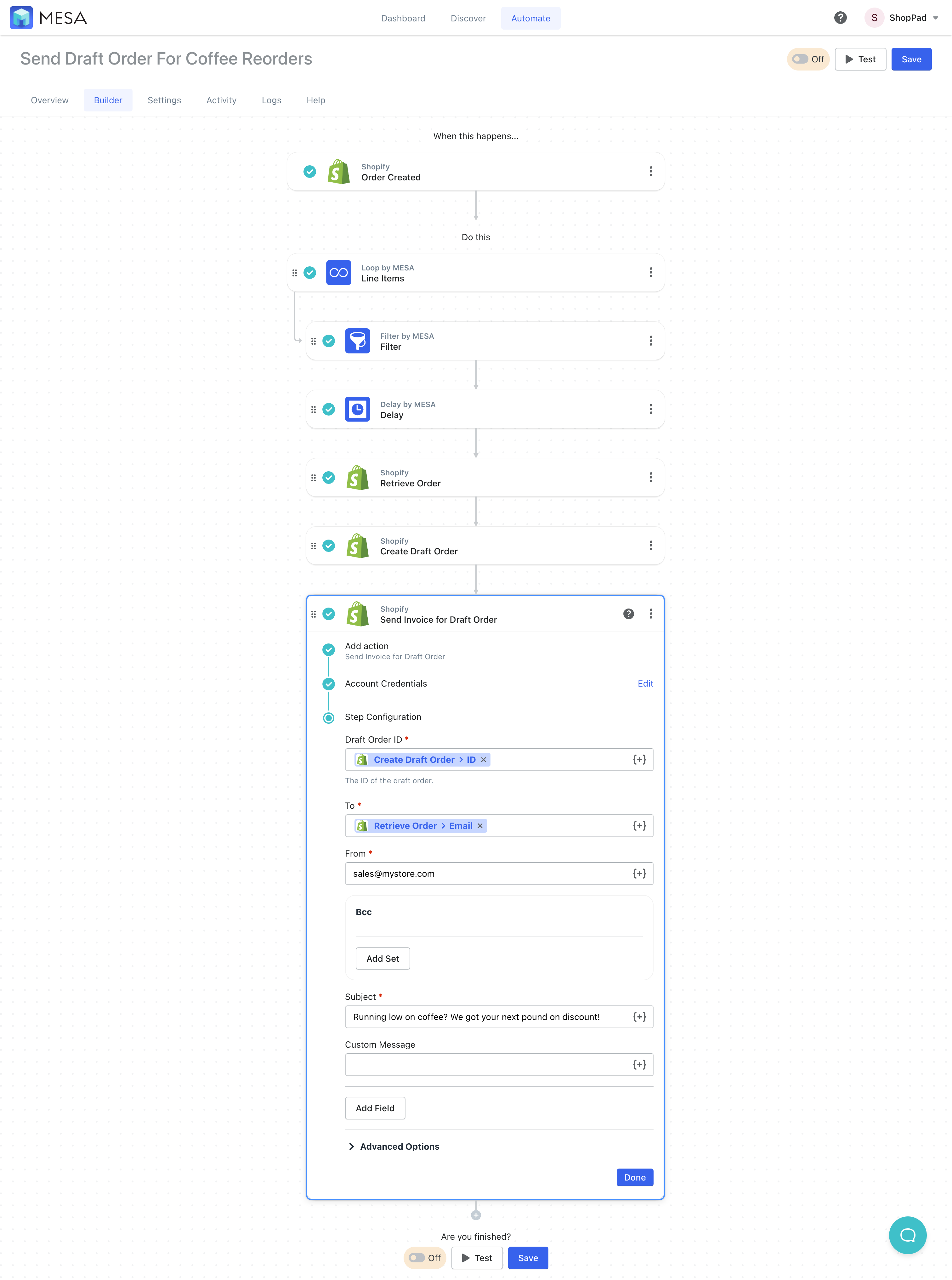Click the Done button
The image size is (952, 1280).
634,1177
